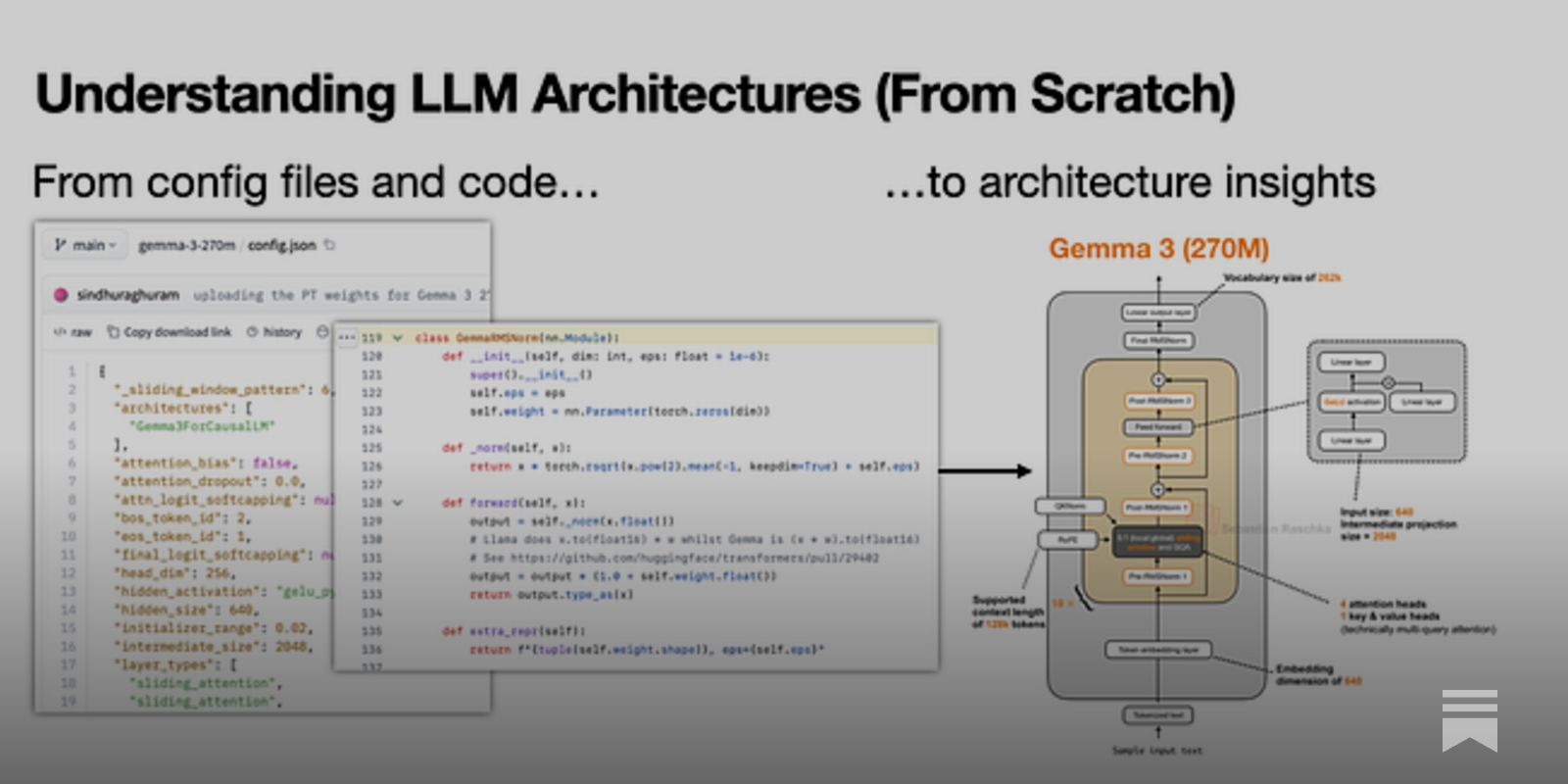Image resolution: width=1568 pixels, height=784 pixels.
Task: Click the "intermediate_size": 2048 line
Action: coord(214,647)
